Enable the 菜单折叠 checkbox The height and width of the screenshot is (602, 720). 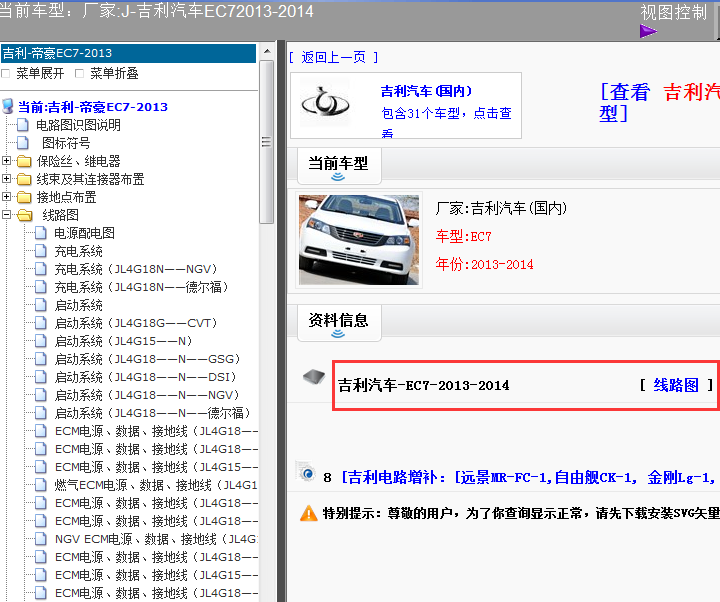79,73
